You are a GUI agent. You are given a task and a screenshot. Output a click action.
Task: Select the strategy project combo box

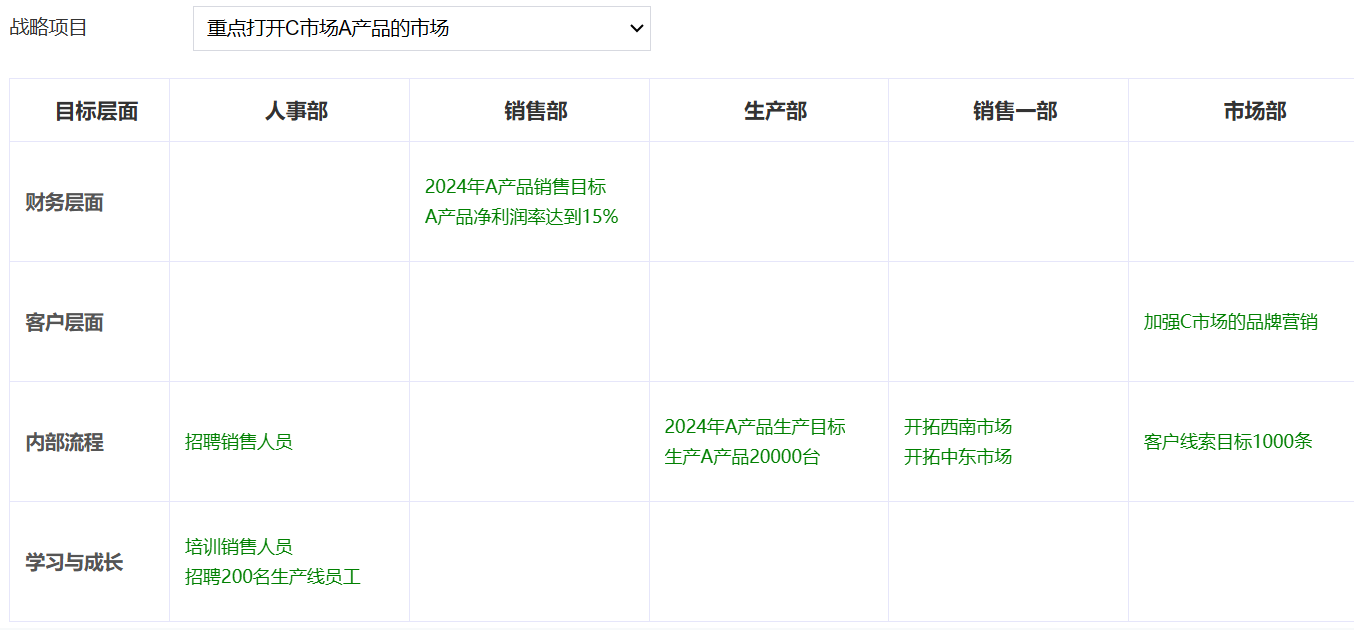(x=421, y=28)
